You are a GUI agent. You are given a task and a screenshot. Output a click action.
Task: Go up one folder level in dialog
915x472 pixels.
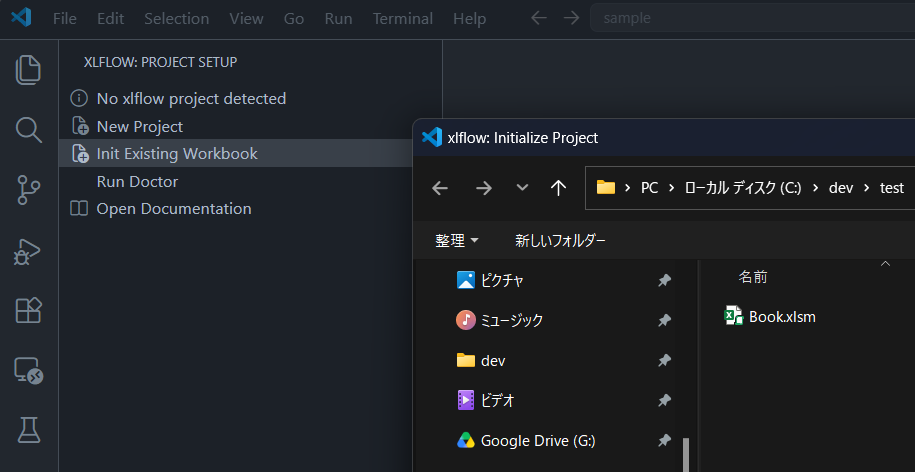tap(558, 188)
